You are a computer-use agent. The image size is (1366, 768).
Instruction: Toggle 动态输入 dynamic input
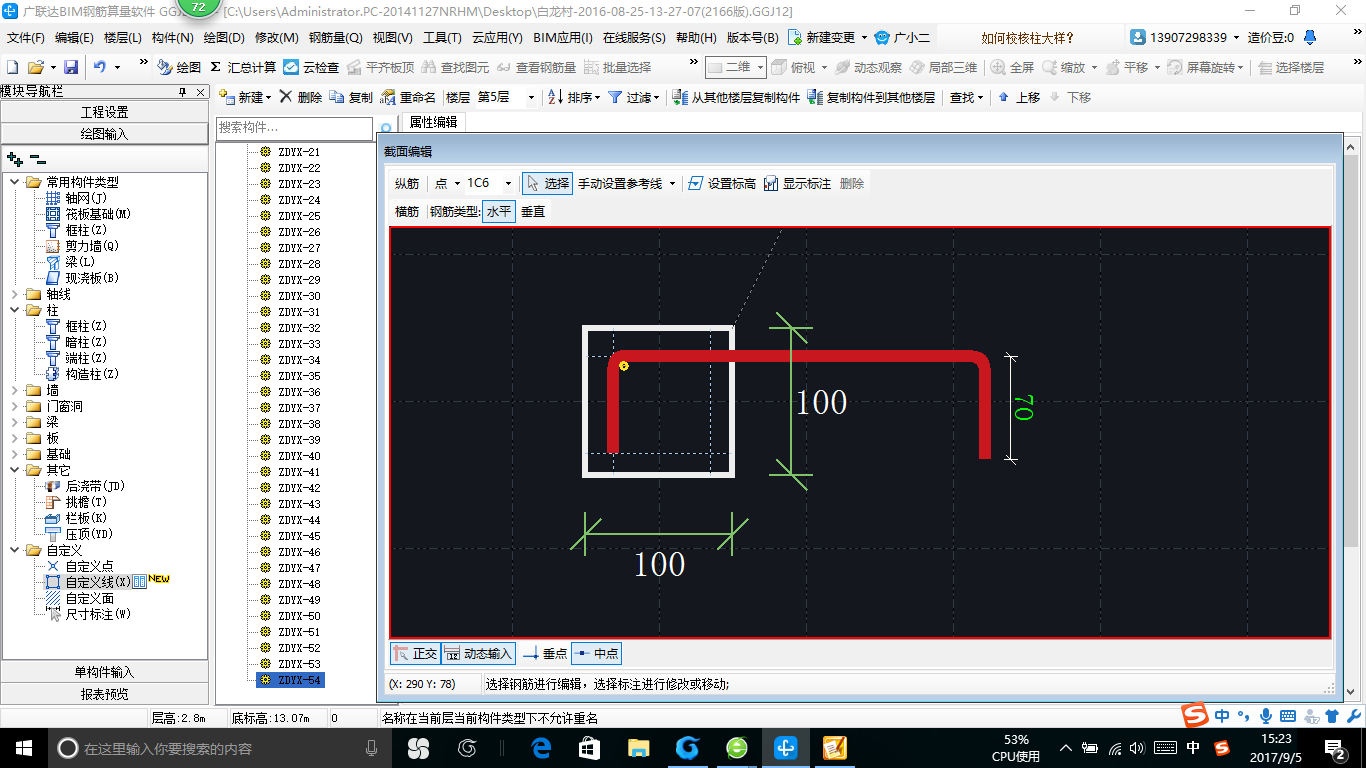coord(478,653)
